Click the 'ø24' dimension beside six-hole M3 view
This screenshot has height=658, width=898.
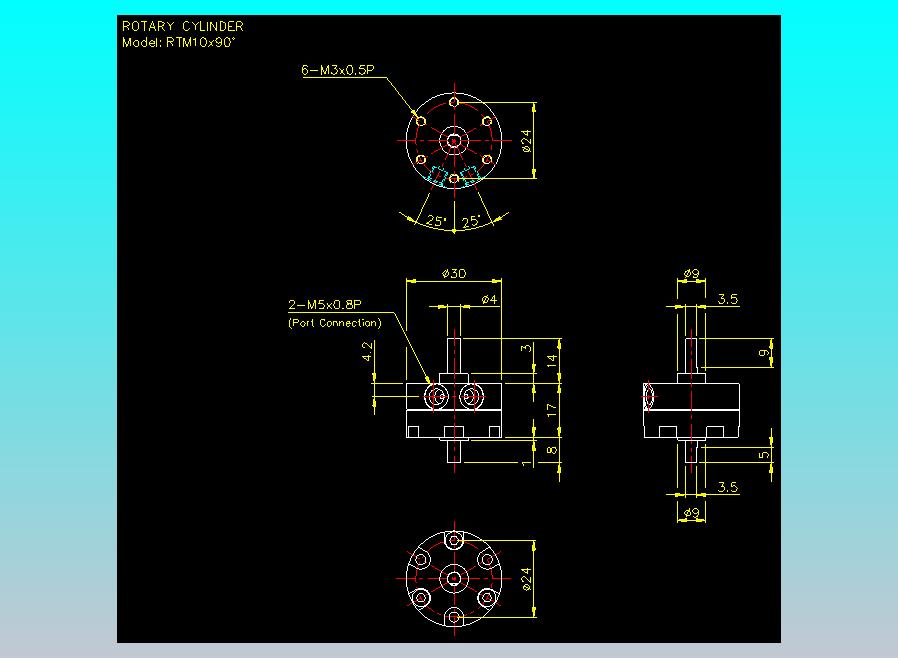(527, 141)
